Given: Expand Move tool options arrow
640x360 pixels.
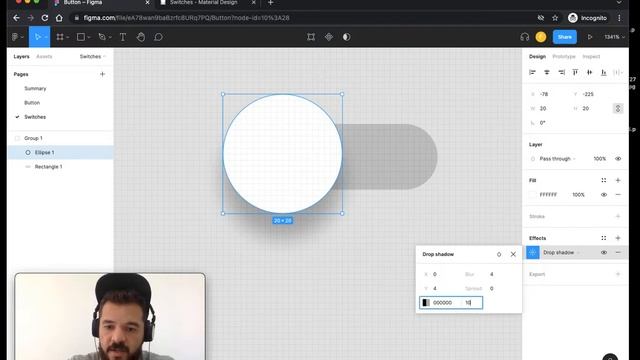Looking at the screenshot, I should [46, 37].
